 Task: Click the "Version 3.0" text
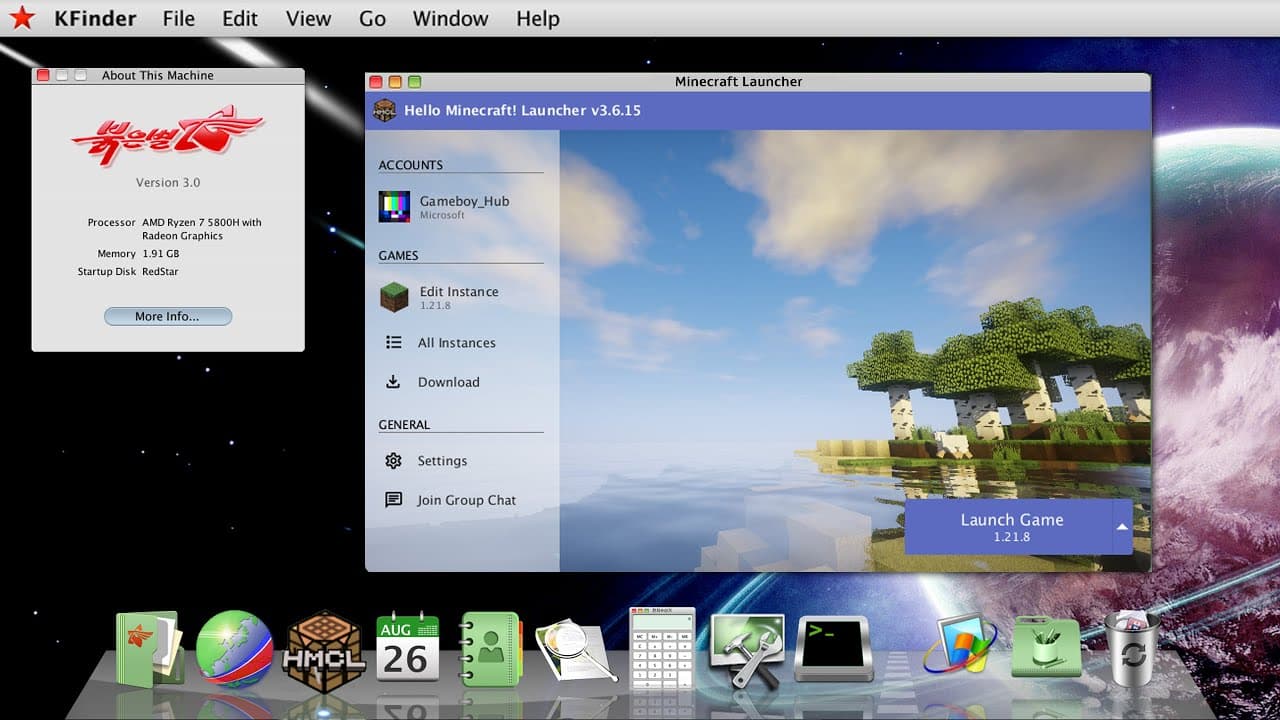coord(168,183)
